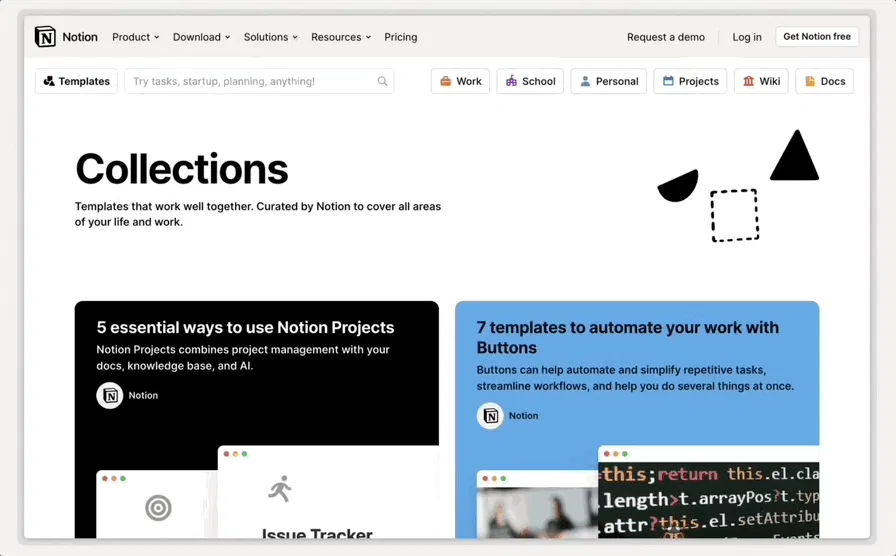Focus the template search field
The width and height of the screenshot is (896, 556).
pos(259,81)
